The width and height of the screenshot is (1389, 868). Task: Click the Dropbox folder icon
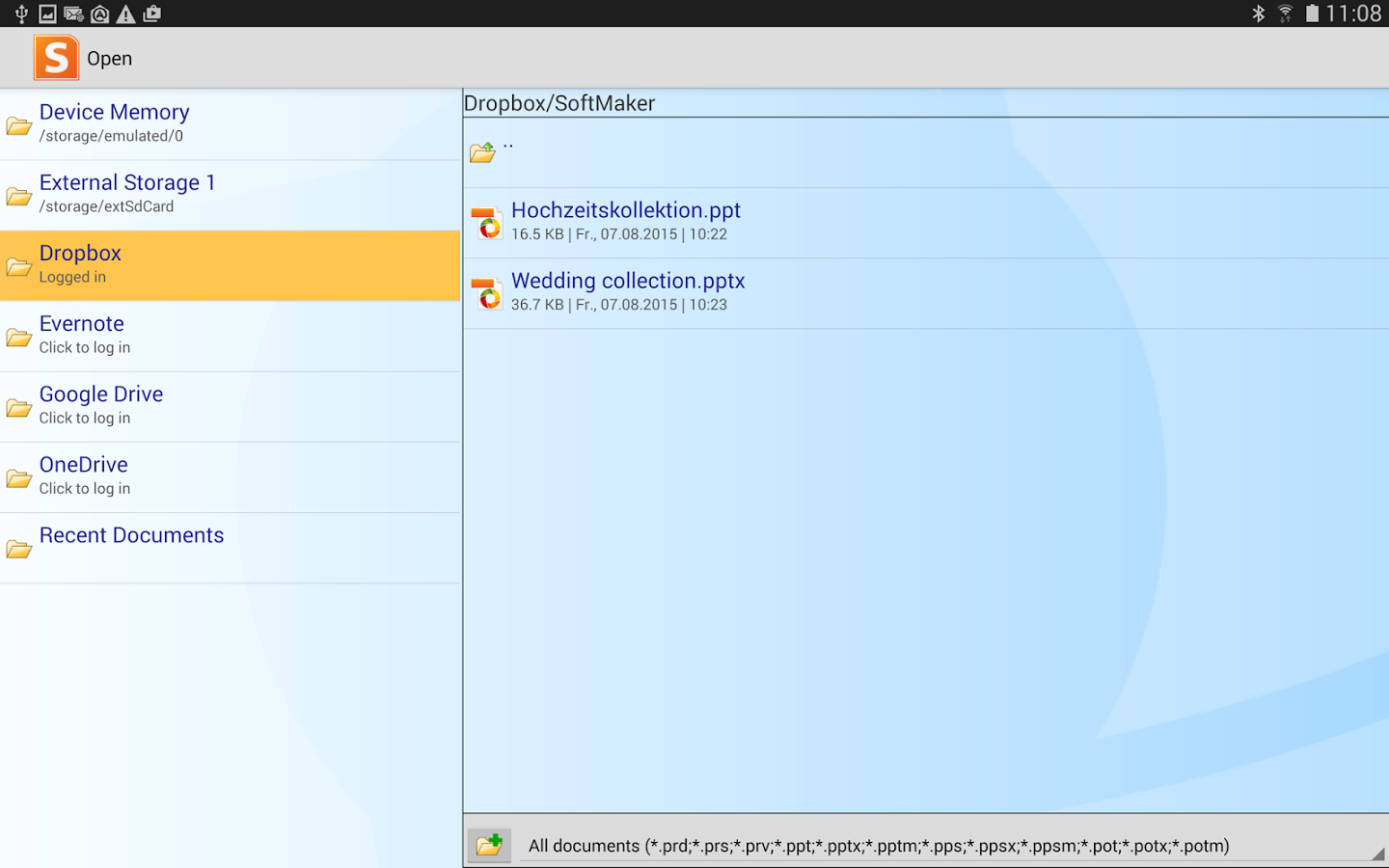coord(19,267)
